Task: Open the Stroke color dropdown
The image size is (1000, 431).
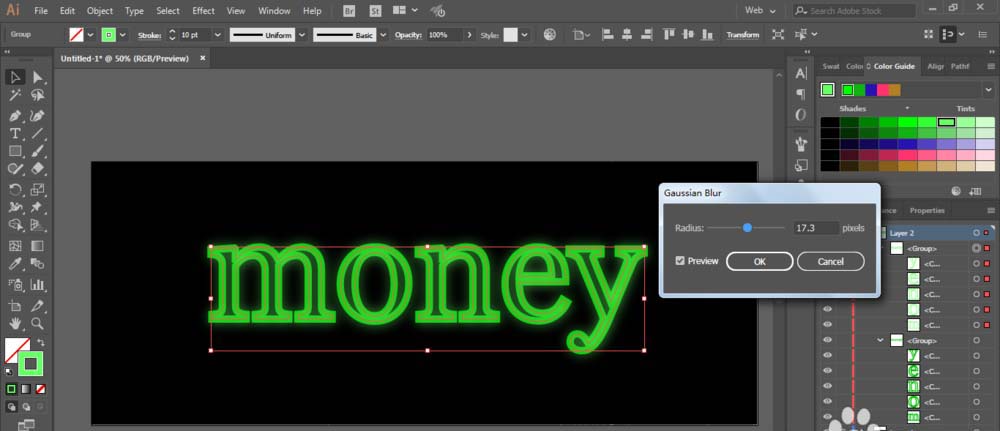Action: pyautogui.click(x=123, y=35)
